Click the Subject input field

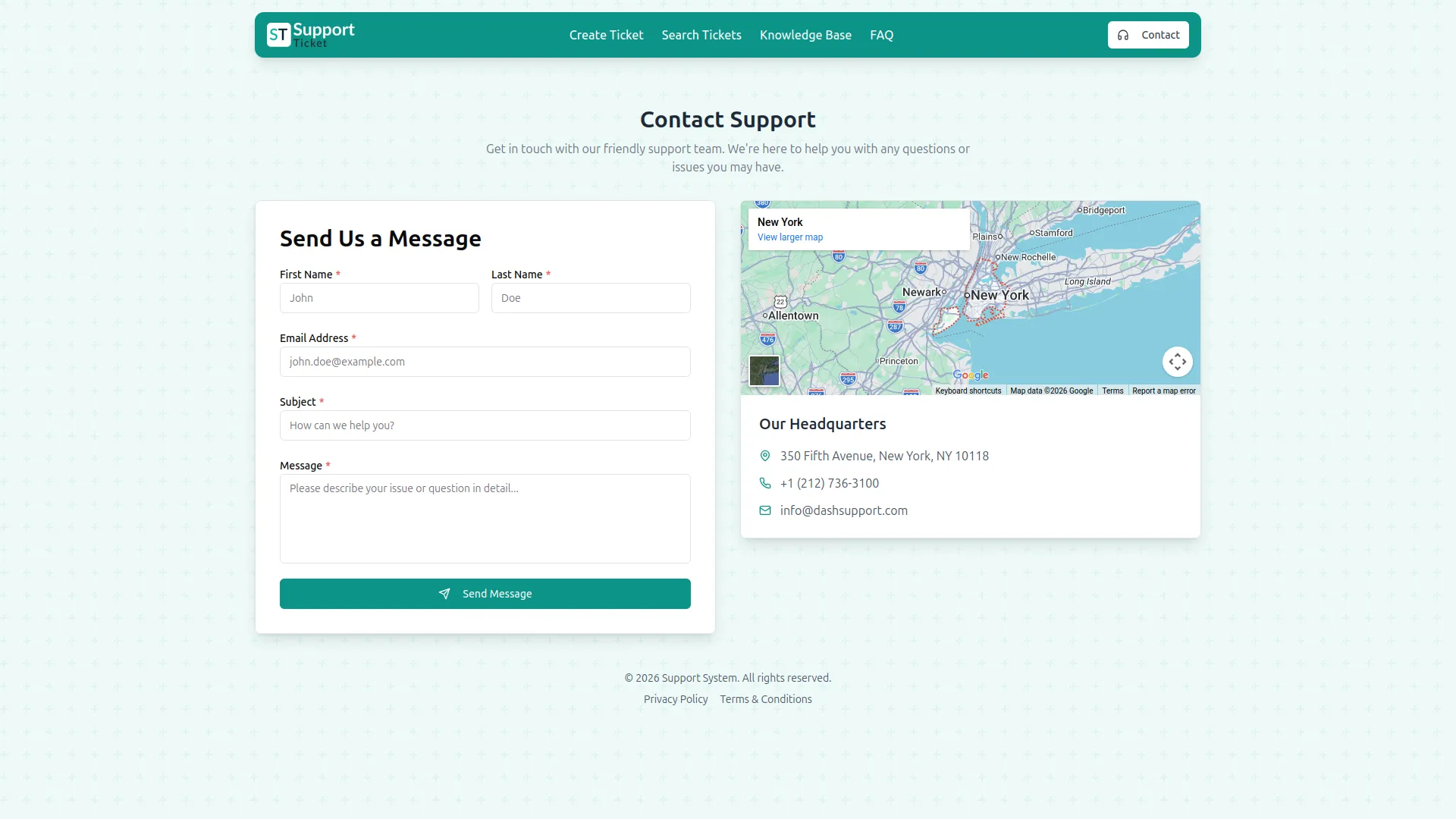[485, 425]
